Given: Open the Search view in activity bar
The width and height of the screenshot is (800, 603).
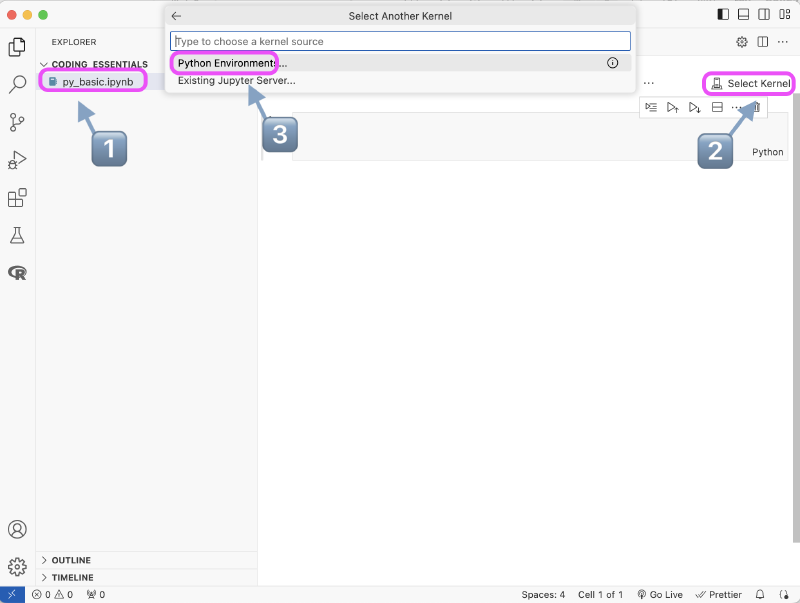Looking at the screenshot, I should coord(17,84).
